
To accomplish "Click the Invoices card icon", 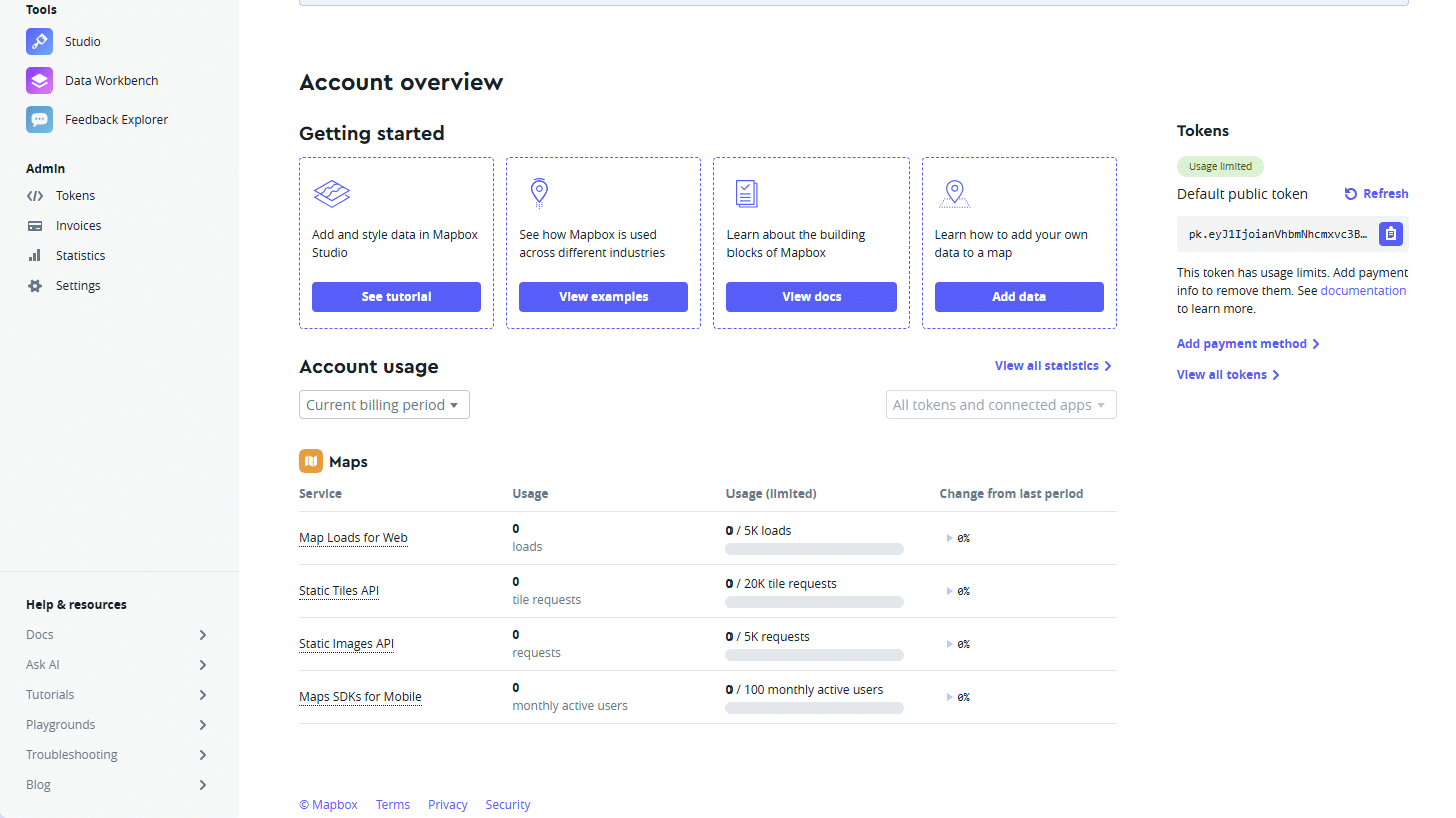I will tap(35, 226).
